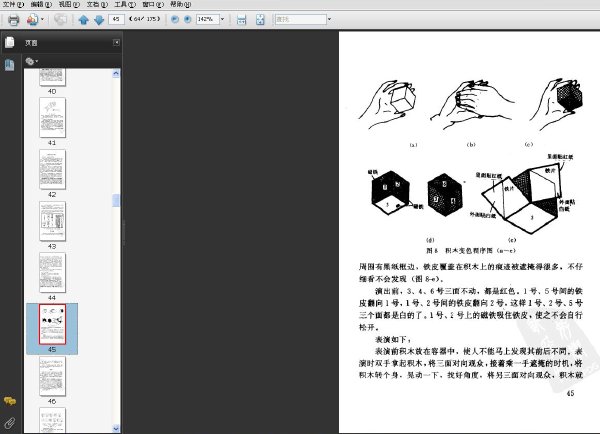Open the 文件 (File) menu
This screenshot has height=434, width=600.
click(x=13, y=4)
